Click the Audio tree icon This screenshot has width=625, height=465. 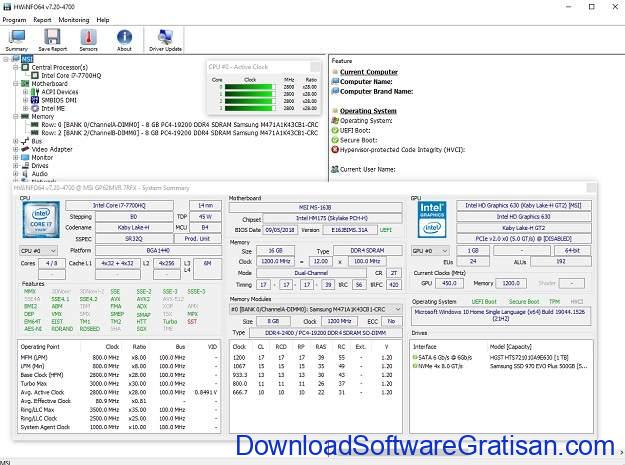(25, 174)
